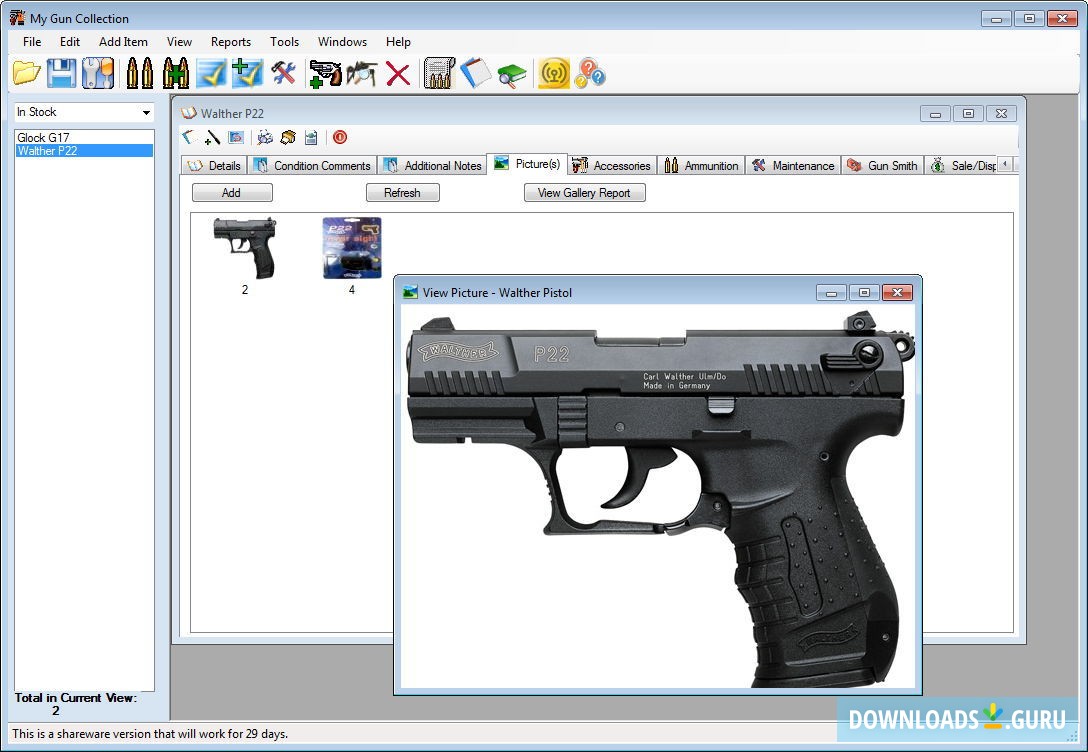Screen dimensions: 1088x752
Task: Click the floppy disk save icon
Action: 62,73
